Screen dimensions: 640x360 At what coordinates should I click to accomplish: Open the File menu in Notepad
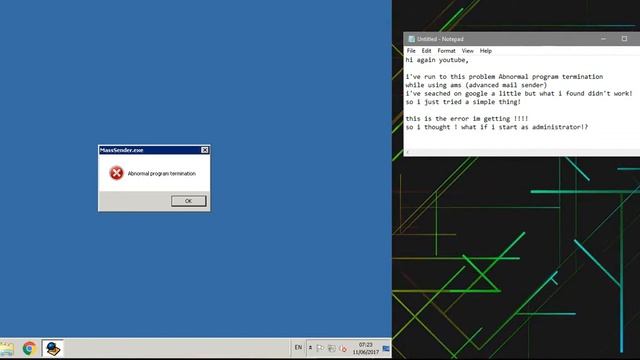click(411, 51)
